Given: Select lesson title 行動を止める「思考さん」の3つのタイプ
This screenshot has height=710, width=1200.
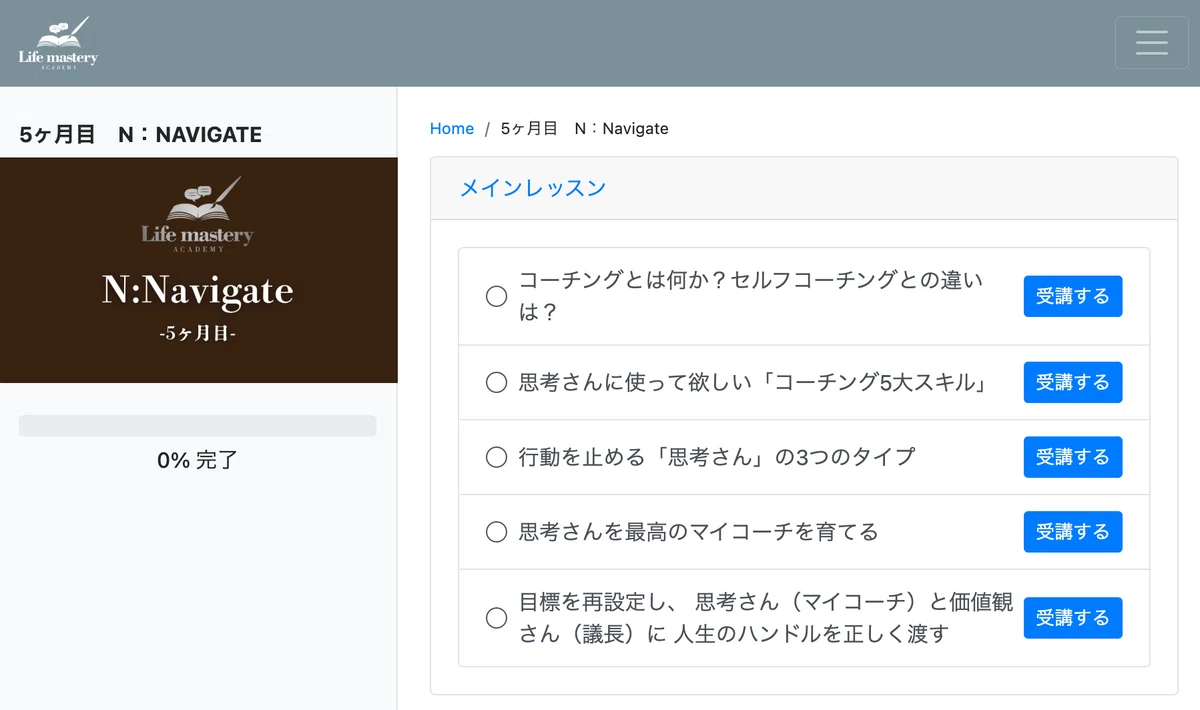Looking at the screenshot, I should (x=717, y=457).
